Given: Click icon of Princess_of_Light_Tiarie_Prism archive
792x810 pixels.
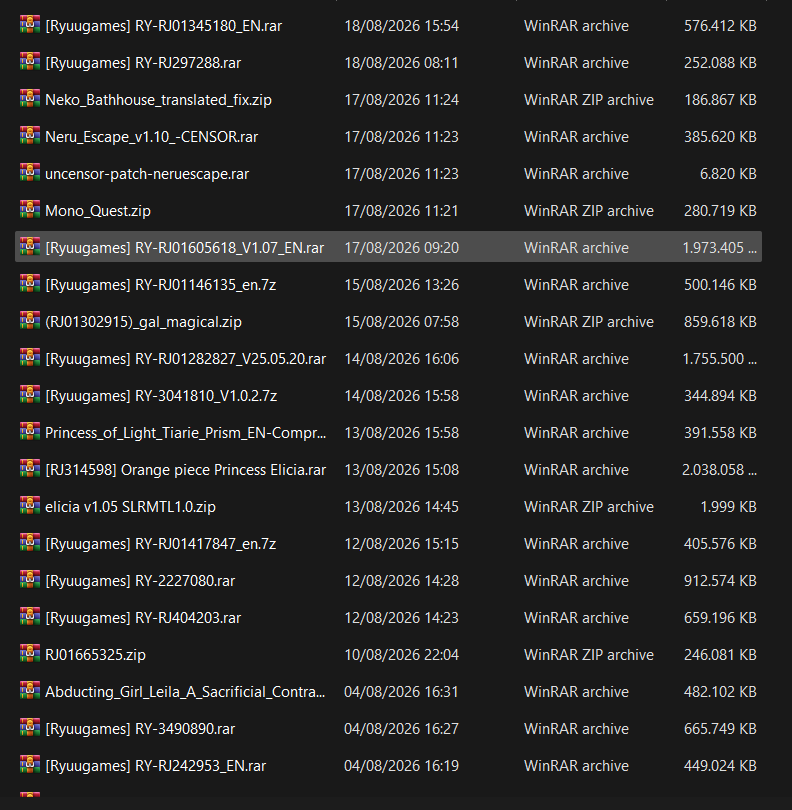Looking at the screenshot, I should point(30,432).
